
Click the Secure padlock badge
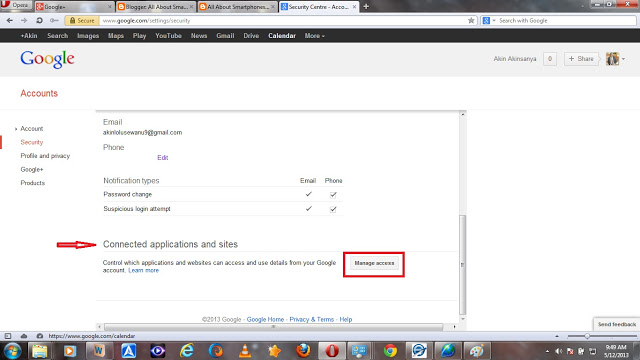tap(82, 20)
